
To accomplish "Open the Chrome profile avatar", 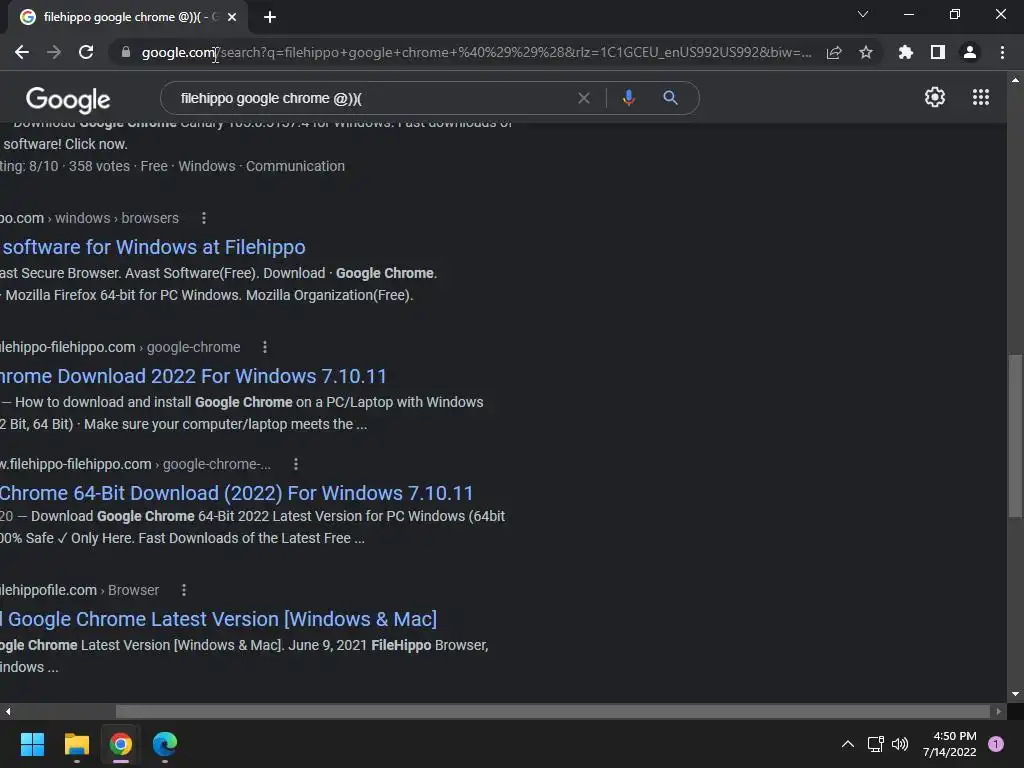I will coord(970,52).
